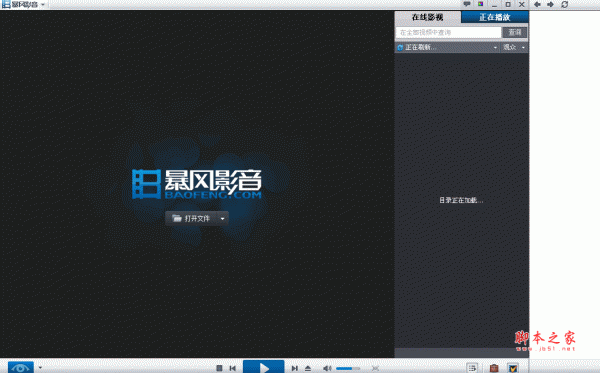Focus the video search input field
This screenshot has height=373, width=600.
point(448,33)
